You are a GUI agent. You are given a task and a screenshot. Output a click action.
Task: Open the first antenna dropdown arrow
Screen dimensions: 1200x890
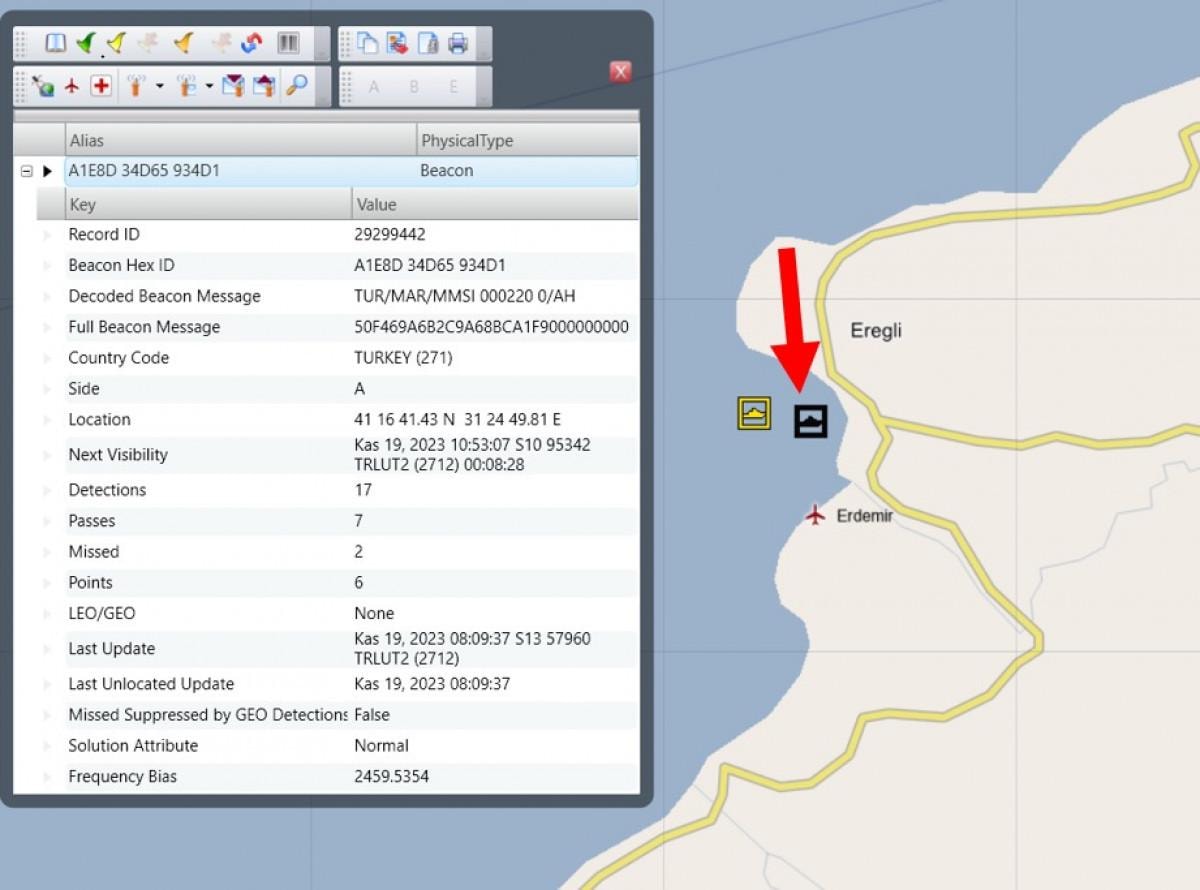[x=159, y=87]
